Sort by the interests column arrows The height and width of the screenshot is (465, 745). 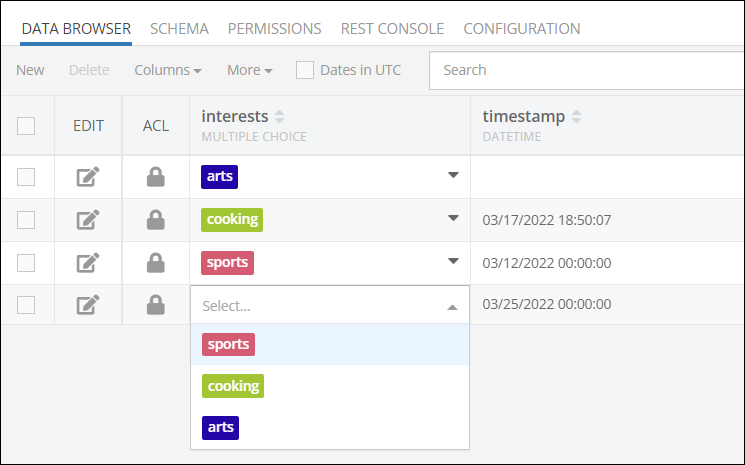point(279,116)
